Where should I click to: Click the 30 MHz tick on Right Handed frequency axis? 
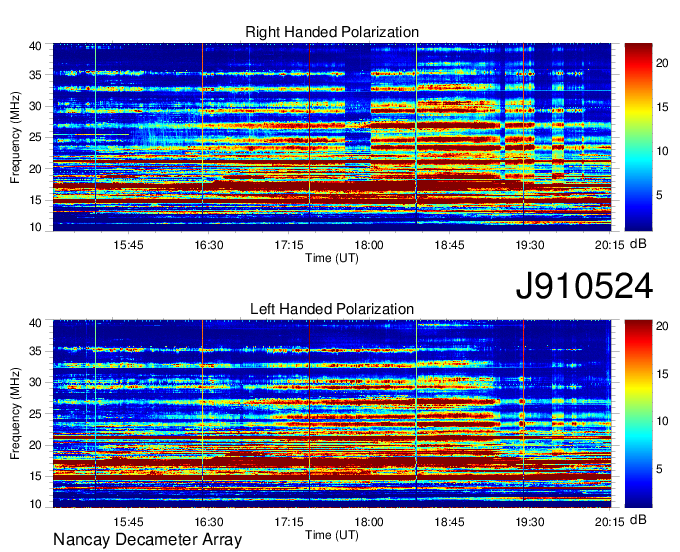click(x=35, y=106)
